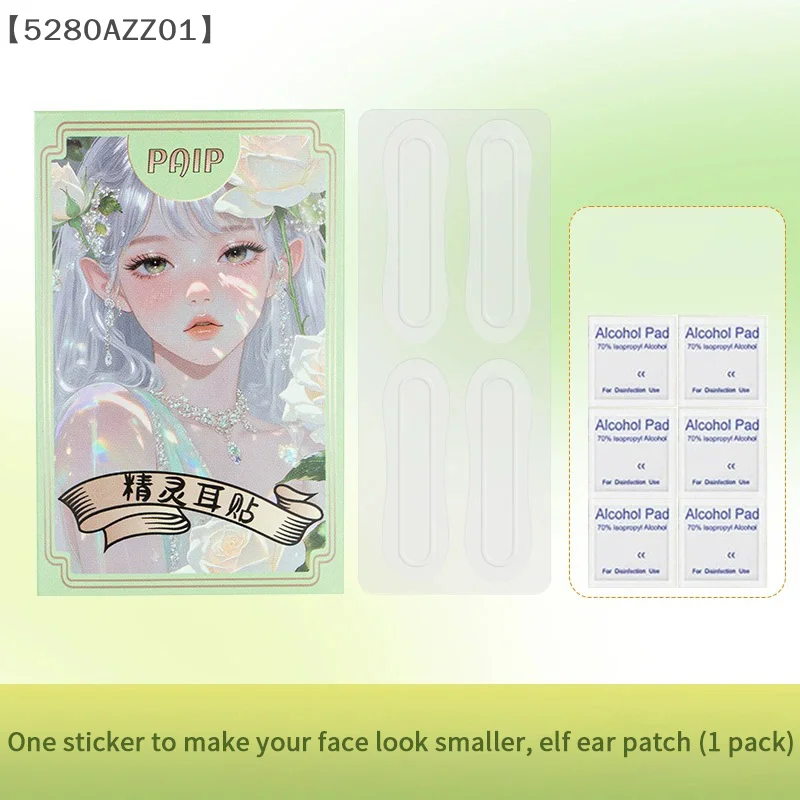Click the dashed alcohol pad frame
This screenshot has width=800, height=800.
pos(677,402)
